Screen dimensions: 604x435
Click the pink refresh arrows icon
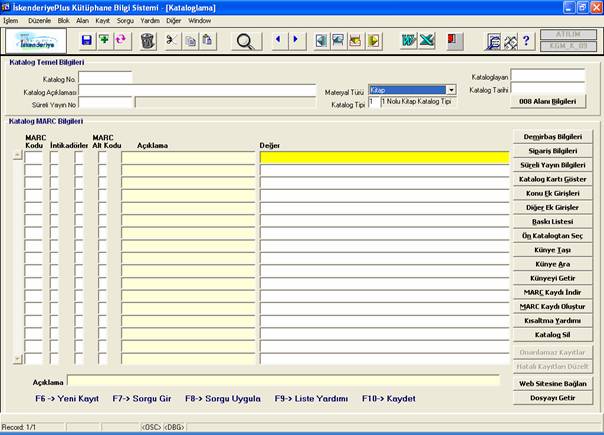pos(121,40)
